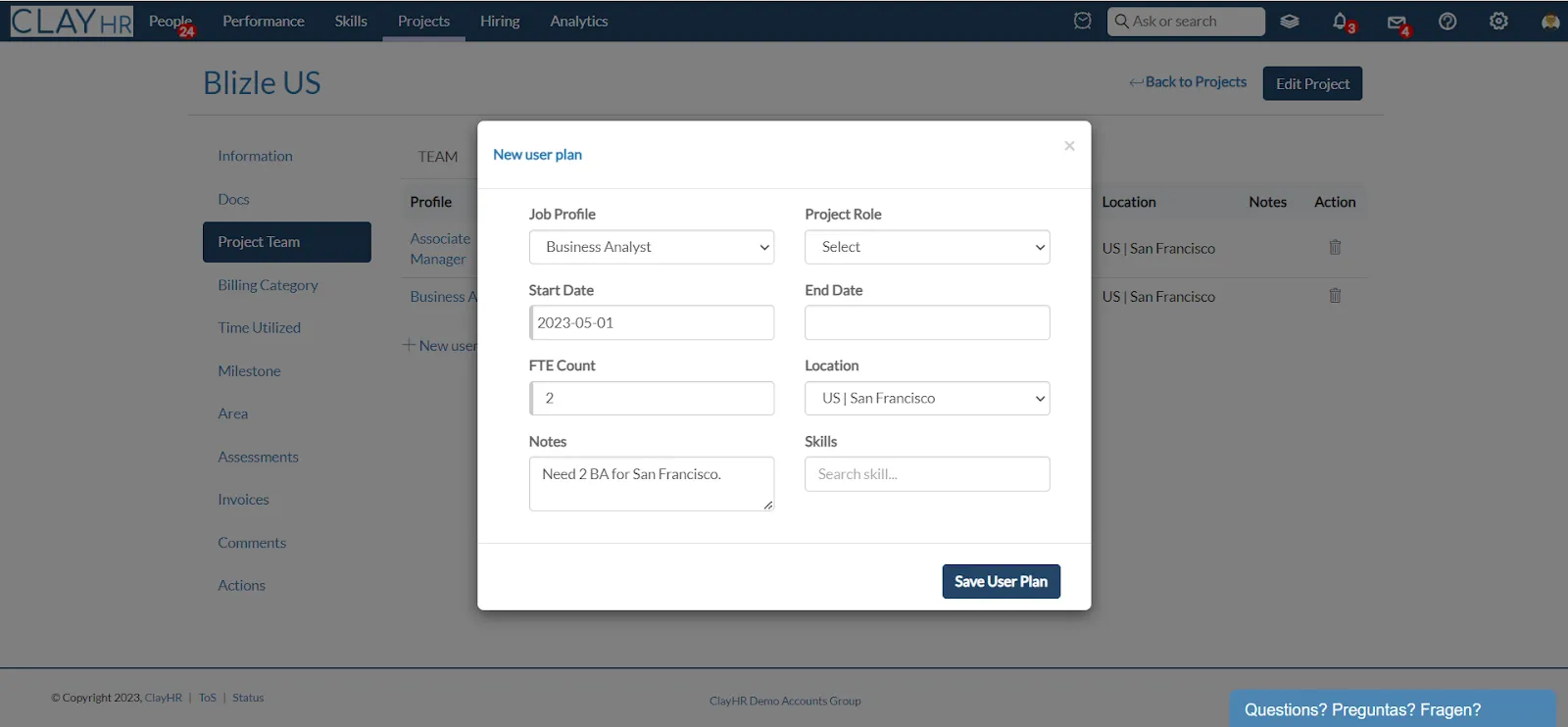The height and width of the screenshot is (727, 1568).
Task: Click the FTE Count field
Action: click(652, 398)
